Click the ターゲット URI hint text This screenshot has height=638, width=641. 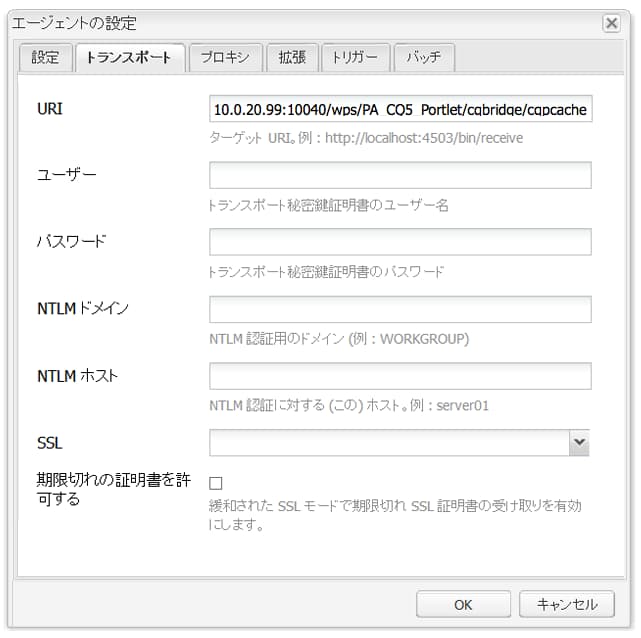point(366,138)
